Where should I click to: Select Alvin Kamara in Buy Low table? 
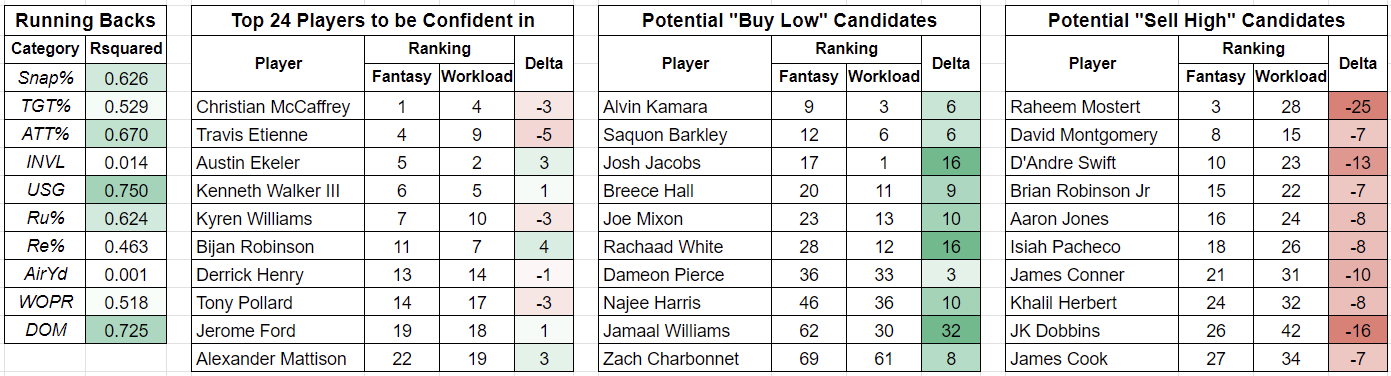tap(685, 107)
